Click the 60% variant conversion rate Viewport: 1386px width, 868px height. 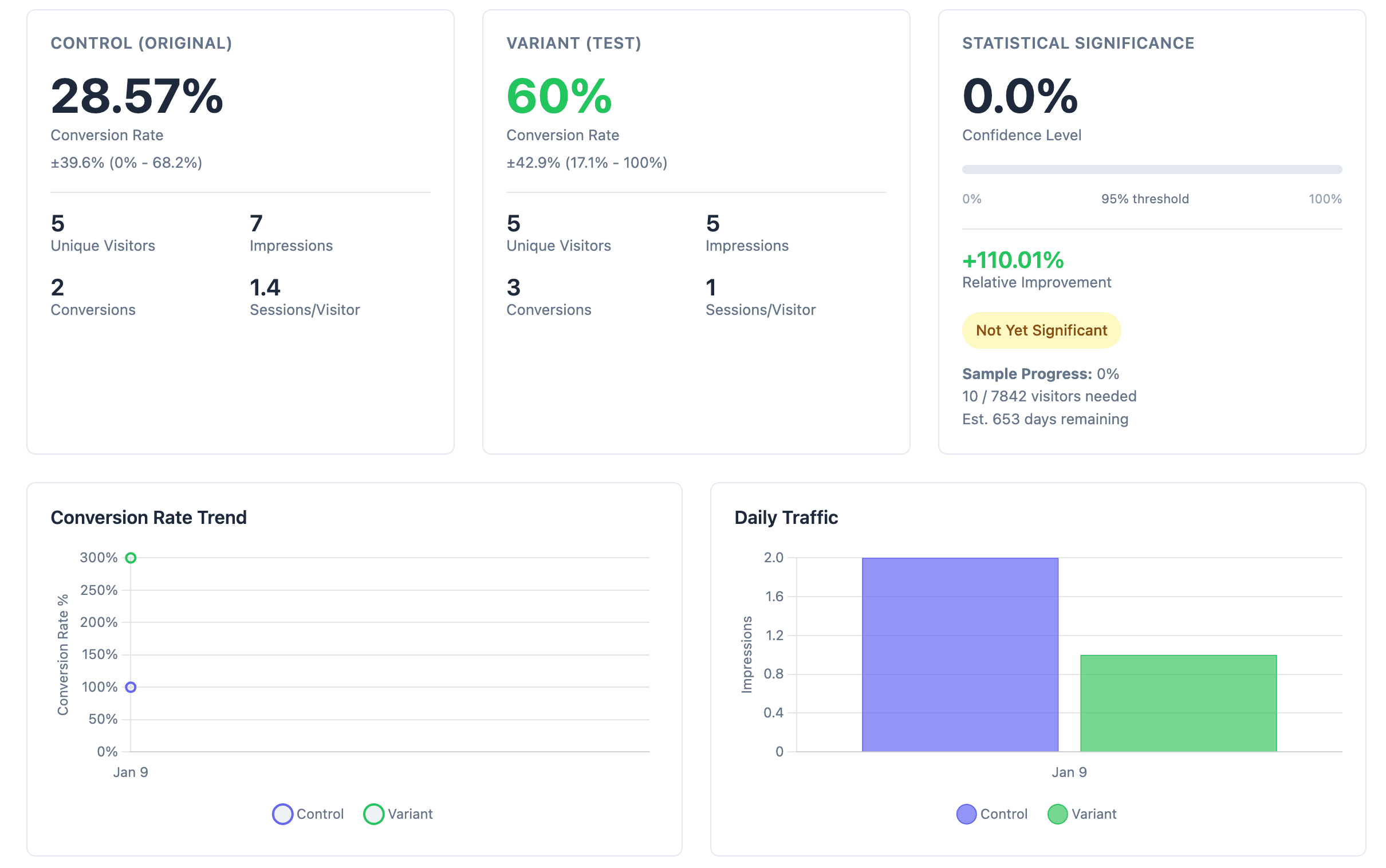[559, 96]
